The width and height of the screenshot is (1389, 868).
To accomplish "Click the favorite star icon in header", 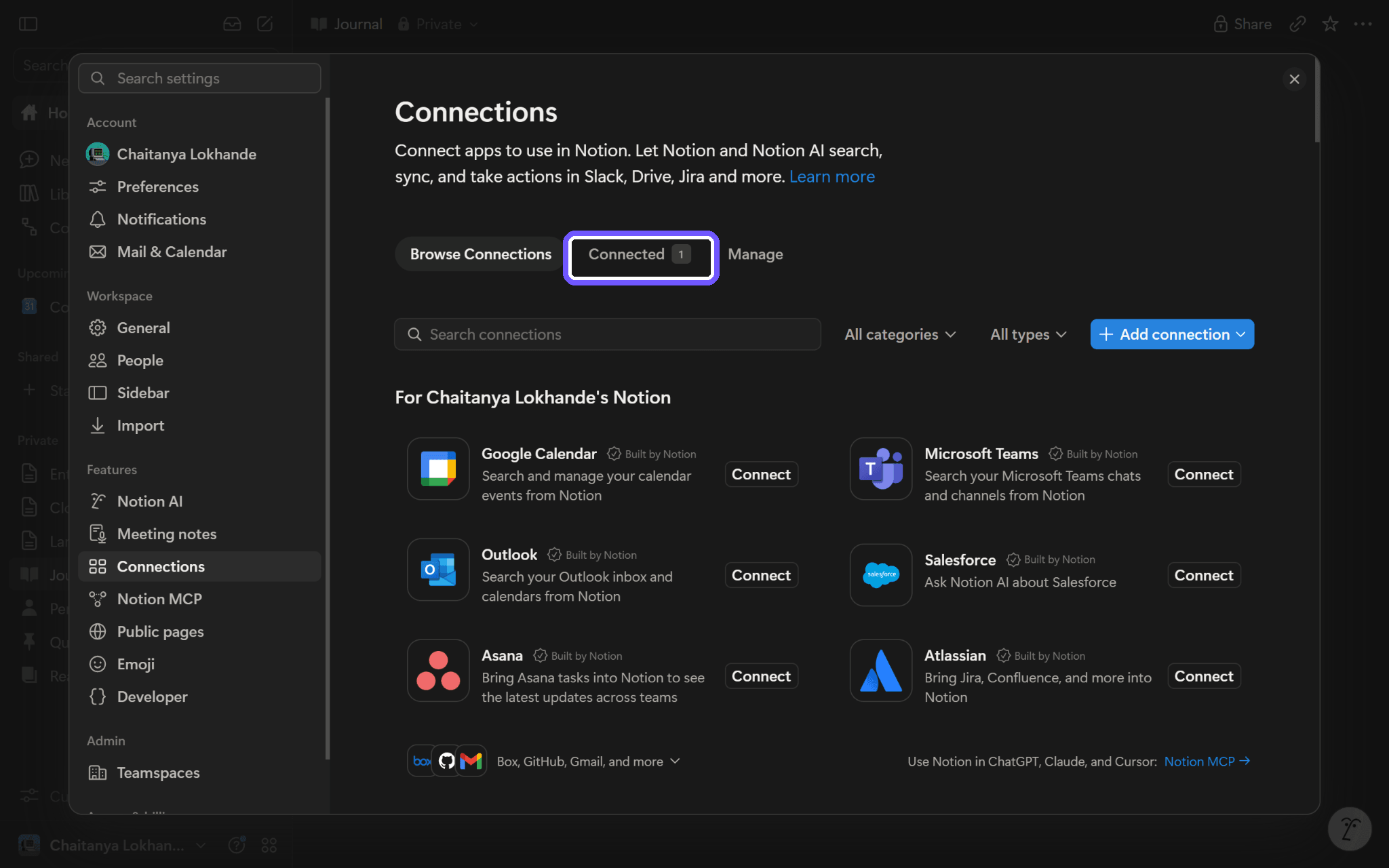I will click(x=1330, y=24).
